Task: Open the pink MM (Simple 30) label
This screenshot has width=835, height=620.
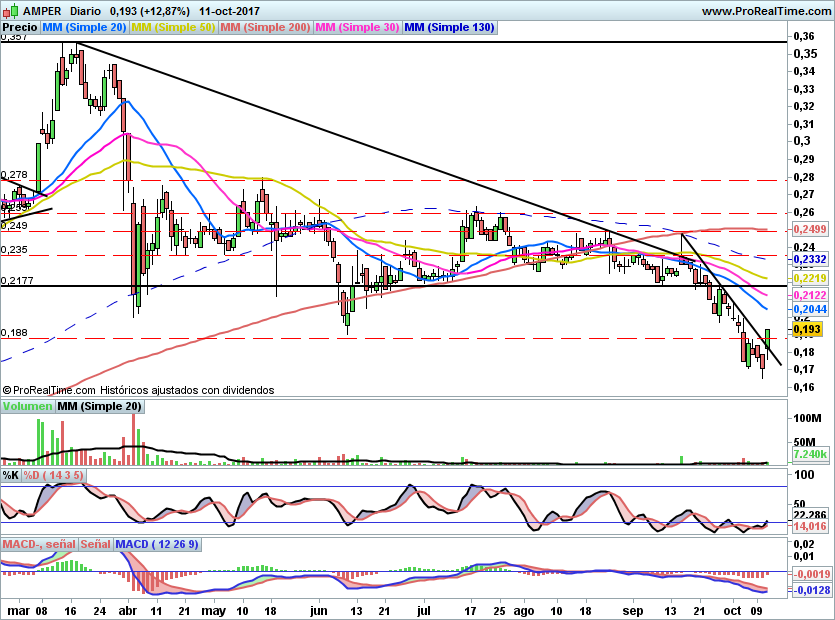Action: (357, 27)
